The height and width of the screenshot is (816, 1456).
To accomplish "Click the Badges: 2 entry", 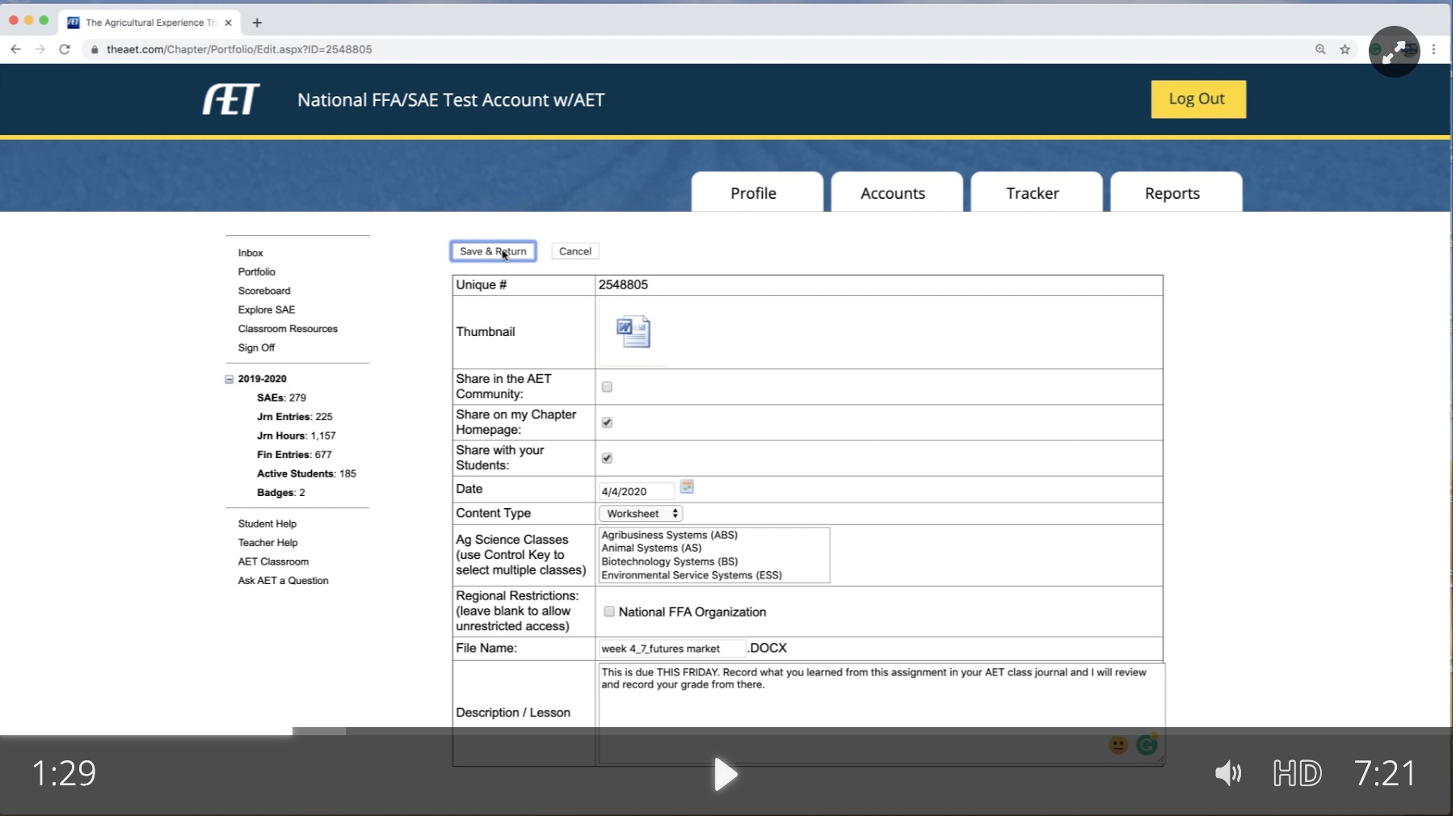I will (x=280, y=493).
